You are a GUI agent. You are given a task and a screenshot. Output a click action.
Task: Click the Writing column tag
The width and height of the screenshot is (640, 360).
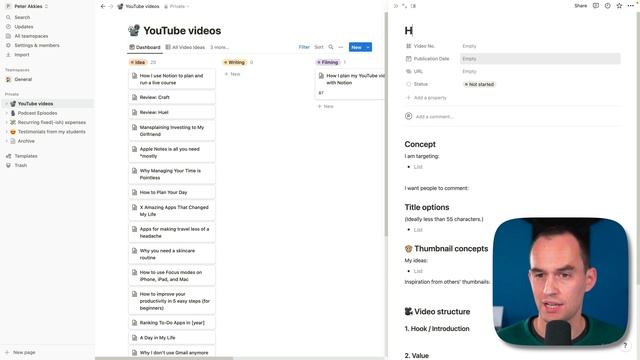tap(234, 62)
